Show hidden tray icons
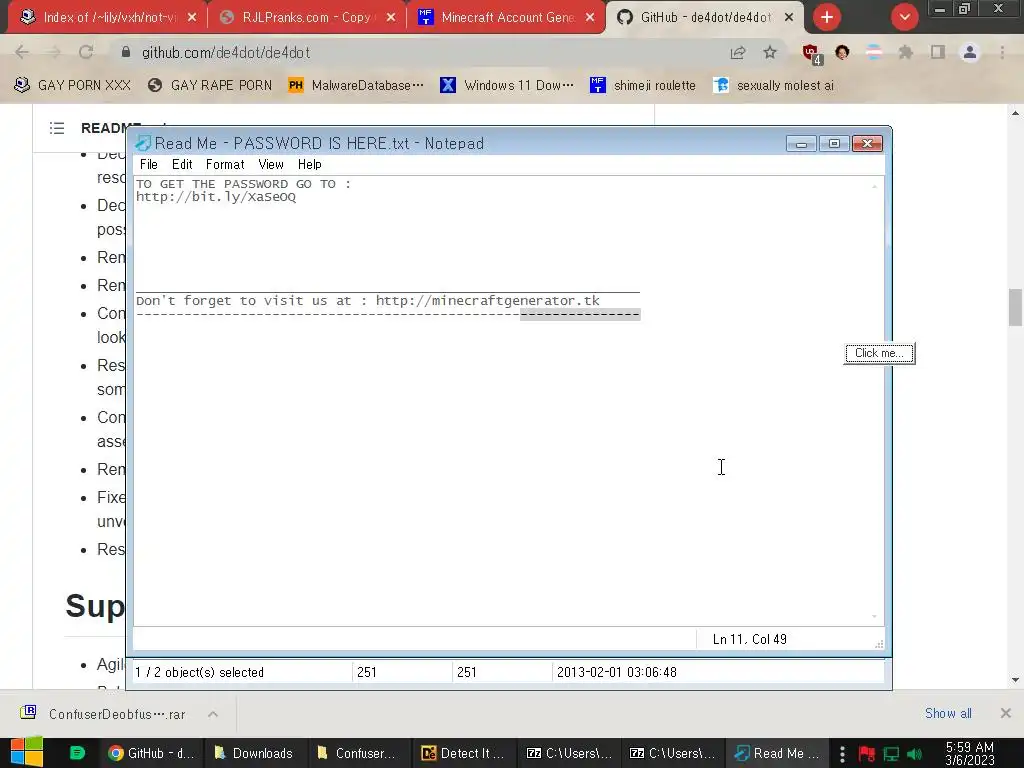 pos(842,754)
